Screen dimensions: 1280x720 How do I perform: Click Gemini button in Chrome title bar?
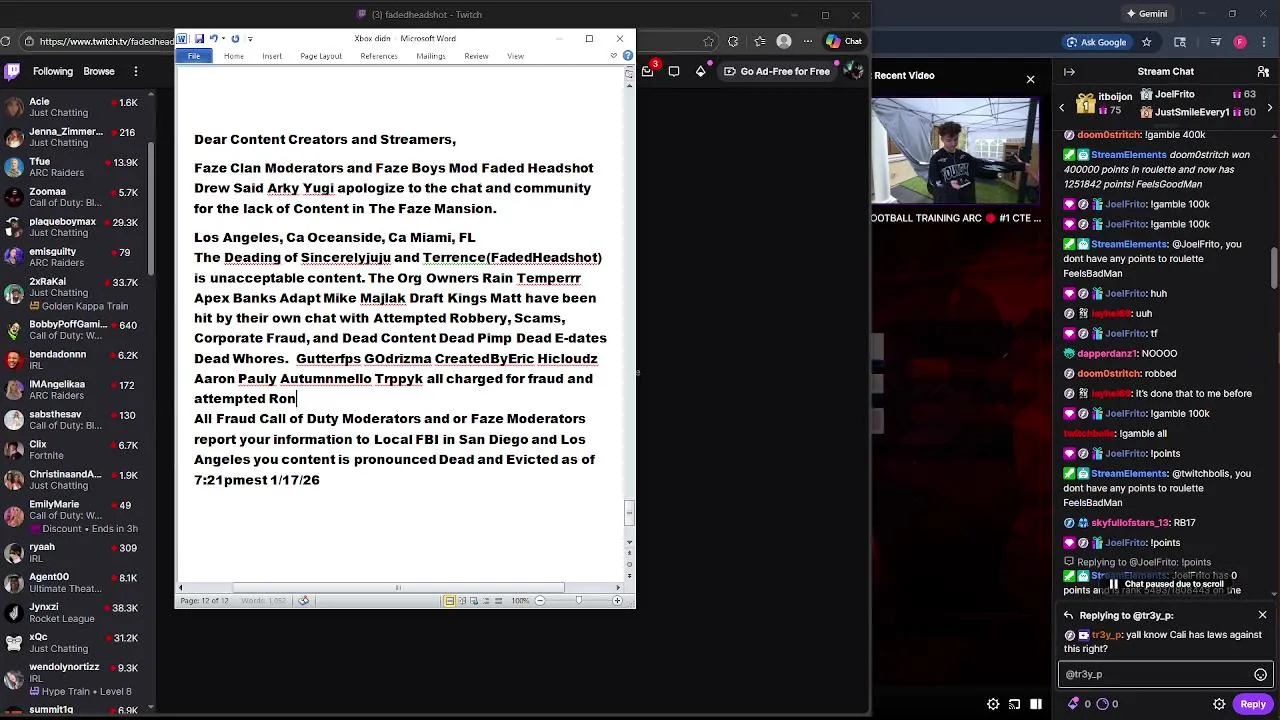coord(1146,14)
